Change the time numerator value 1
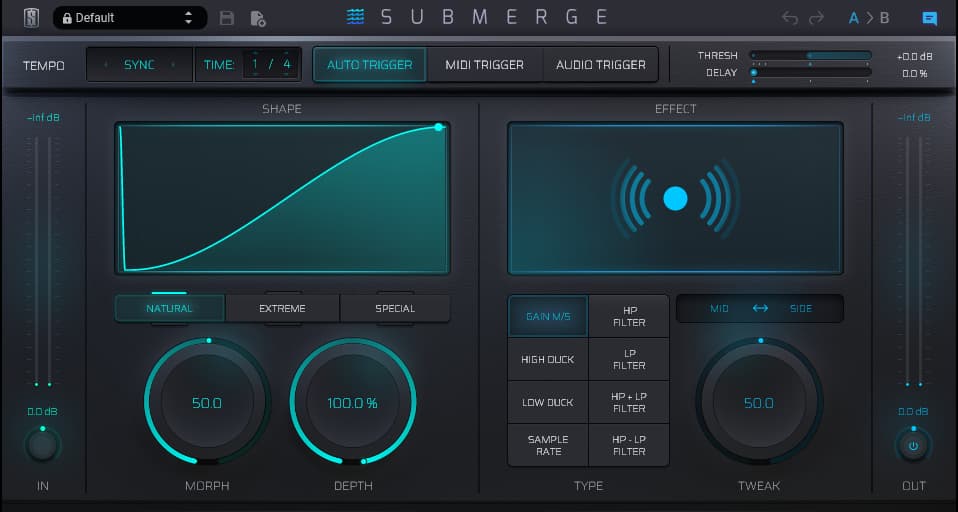 pyautogui.click(x=255, y=64)
